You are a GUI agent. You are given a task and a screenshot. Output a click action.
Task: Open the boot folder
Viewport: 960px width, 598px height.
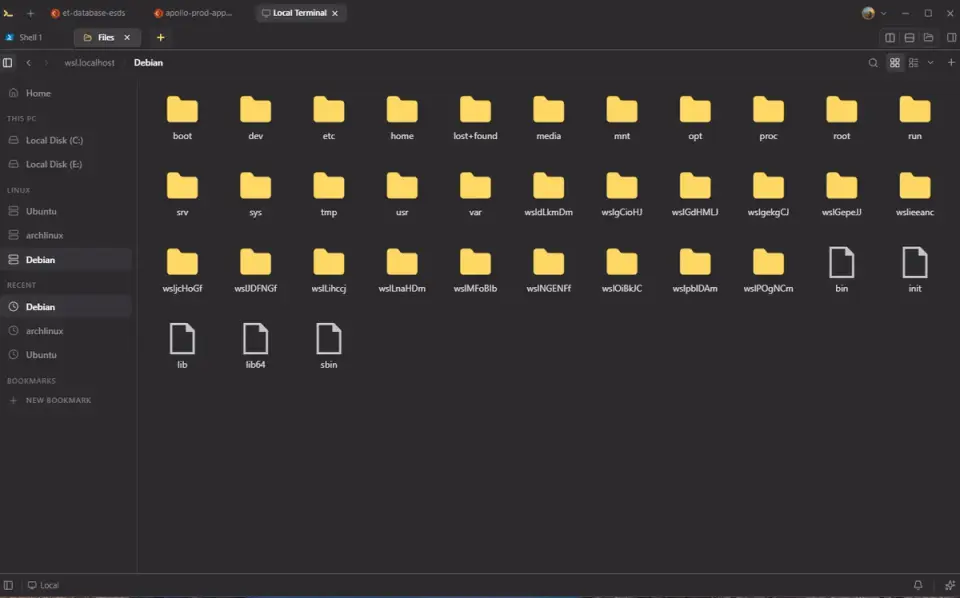(182, 118)
